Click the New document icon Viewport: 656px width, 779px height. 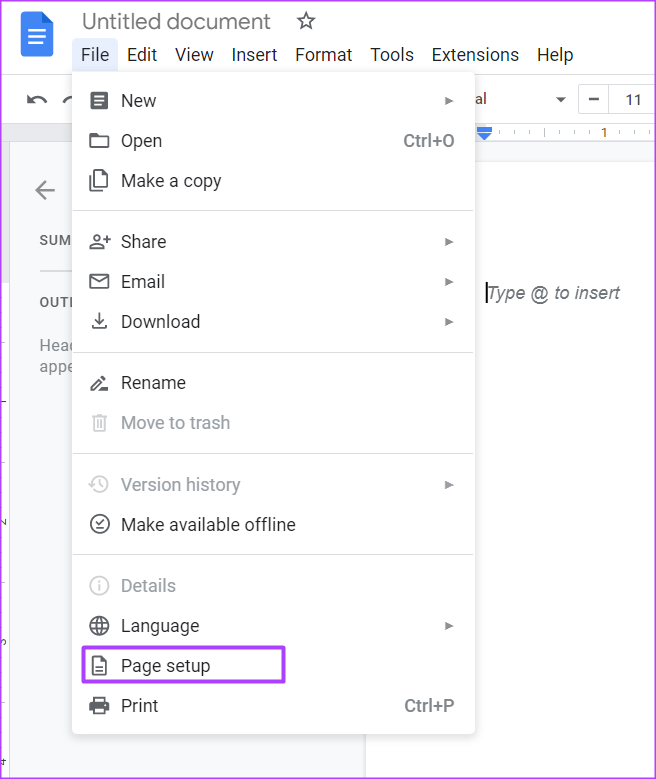tap(99, 100)
